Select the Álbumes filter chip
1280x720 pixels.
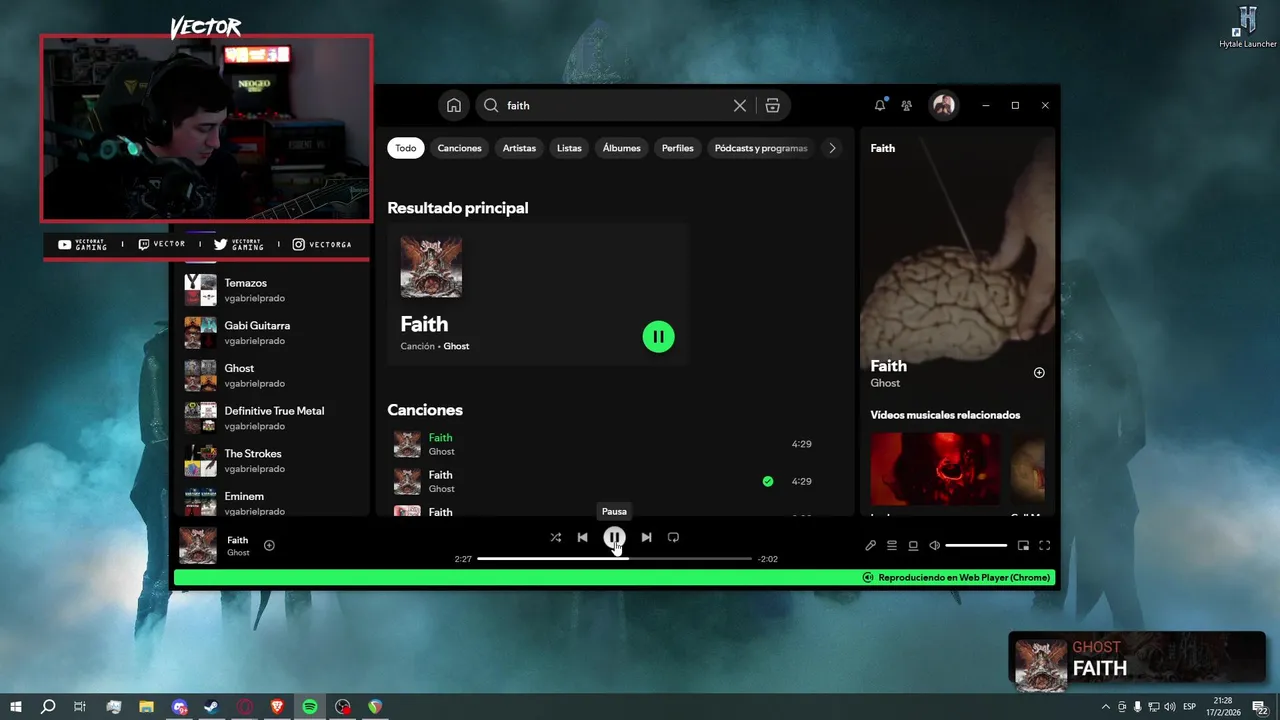(x=621, y=148)
